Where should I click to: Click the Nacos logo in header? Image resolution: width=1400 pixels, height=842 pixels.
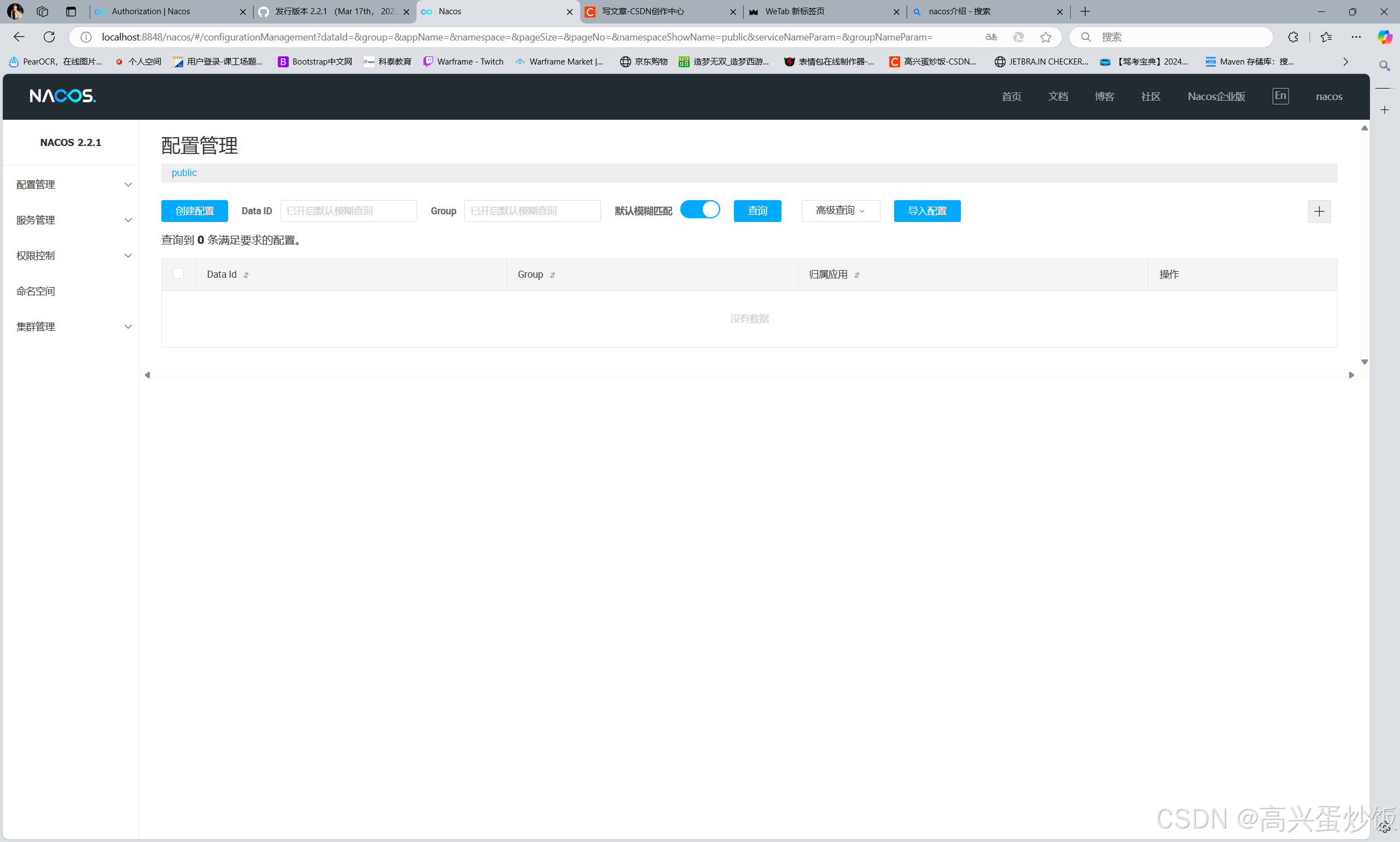click(x=62, y=96)
